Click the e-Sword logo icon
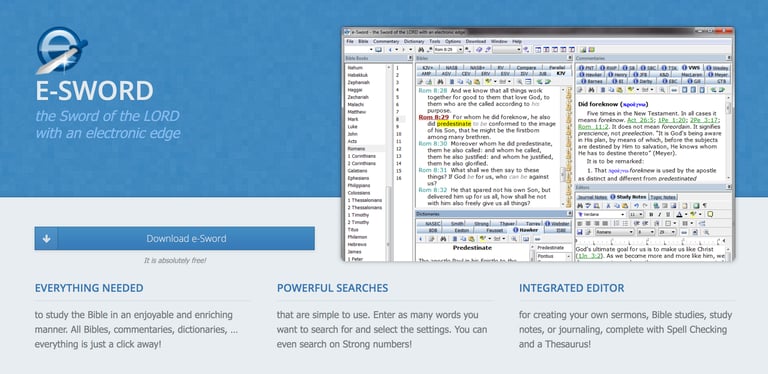This screenshot has height=374, width=768. coord(62,50)
